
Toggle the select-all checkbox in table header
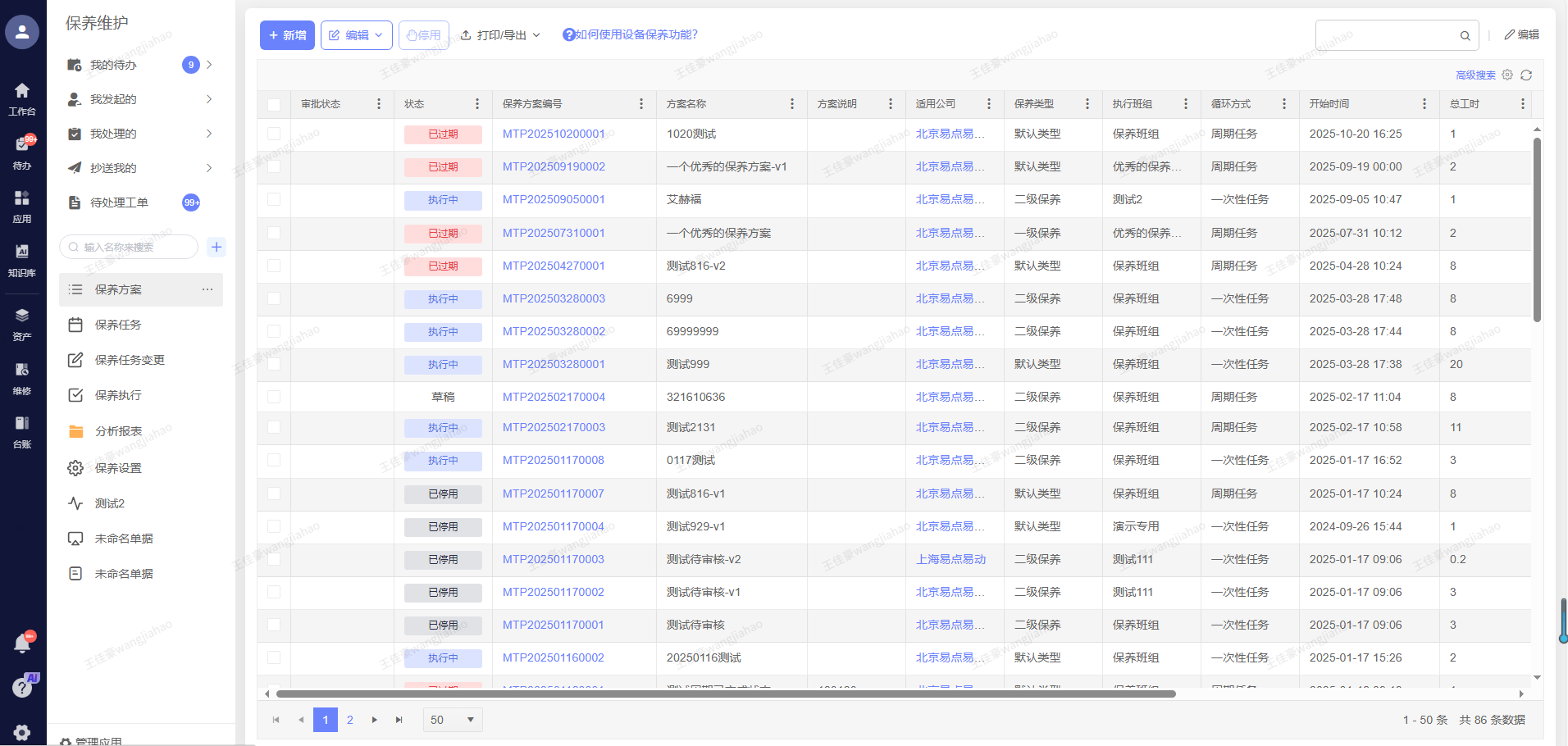pos(274,104)
